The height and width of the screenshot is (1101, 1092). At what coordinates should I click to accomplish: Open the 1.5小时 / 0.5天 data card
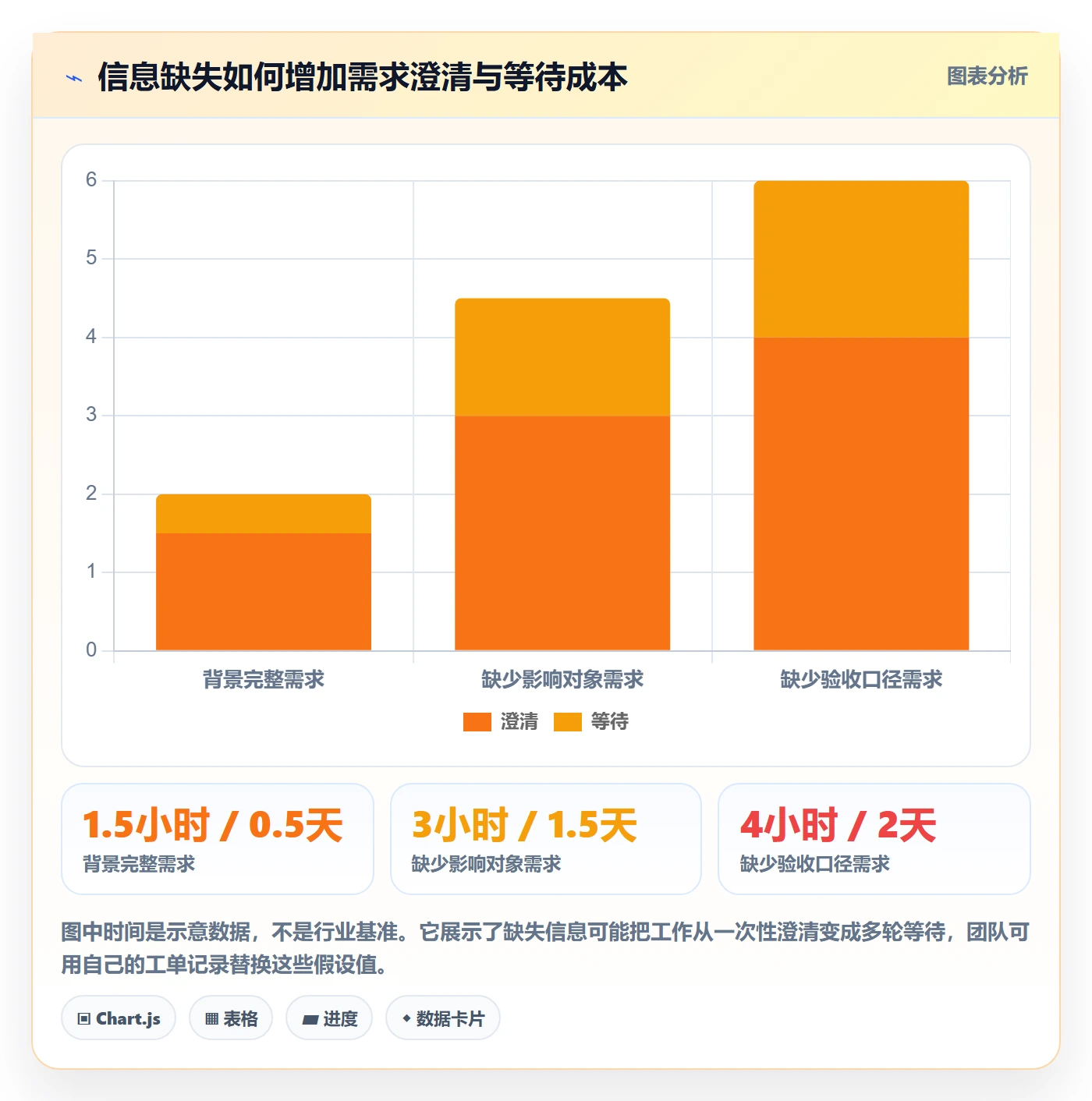pos(218,839)
